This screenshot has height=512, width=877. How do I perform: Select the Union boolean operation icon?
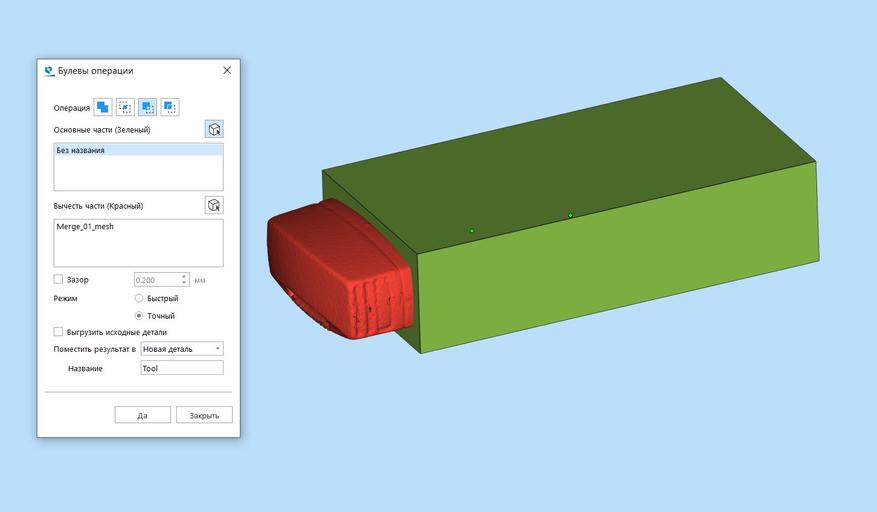pyautogui.click(x=103, y=107)
